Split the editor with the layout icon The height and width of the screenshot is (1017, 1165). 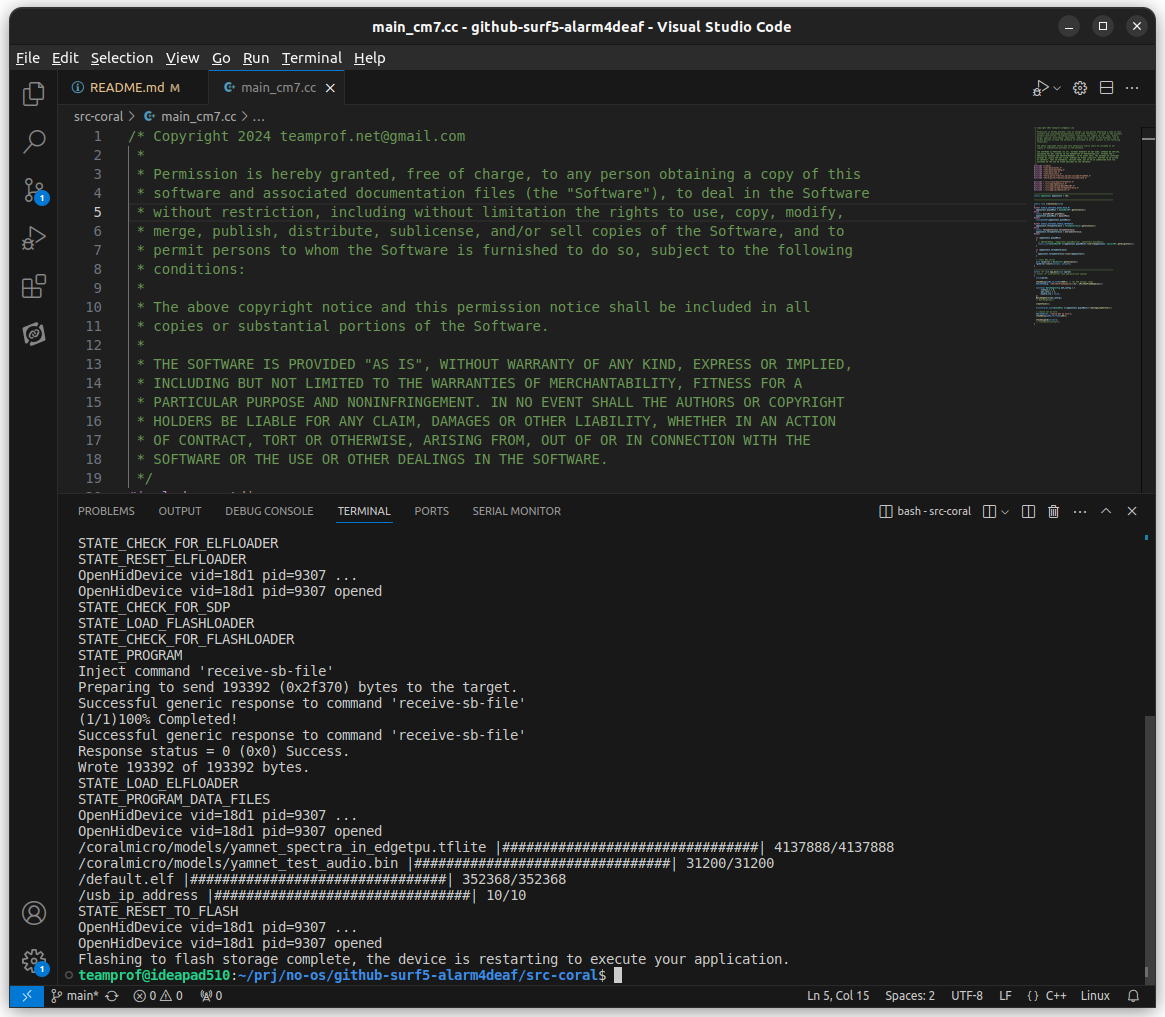point(1106,88)
